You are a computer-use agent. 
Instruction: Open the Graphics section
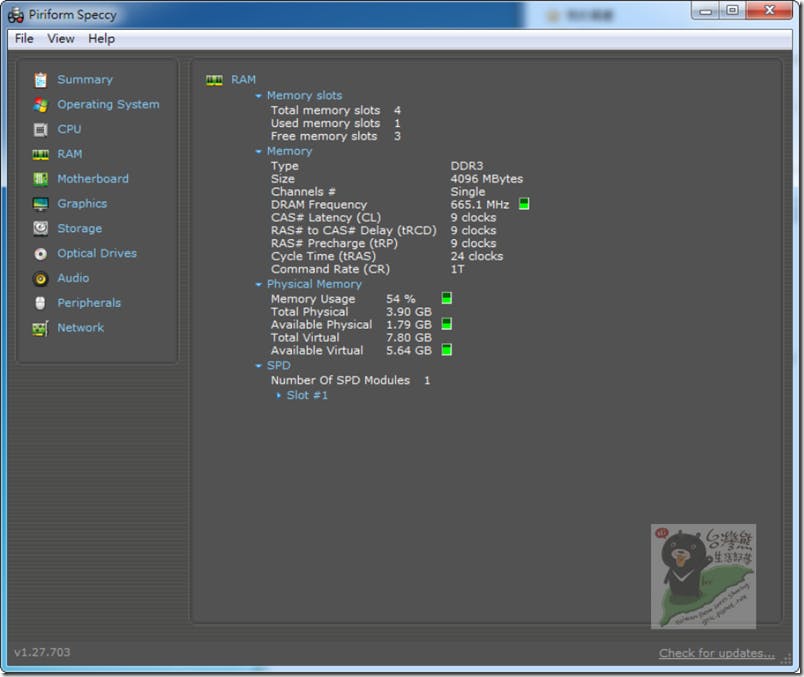(82, 204)
